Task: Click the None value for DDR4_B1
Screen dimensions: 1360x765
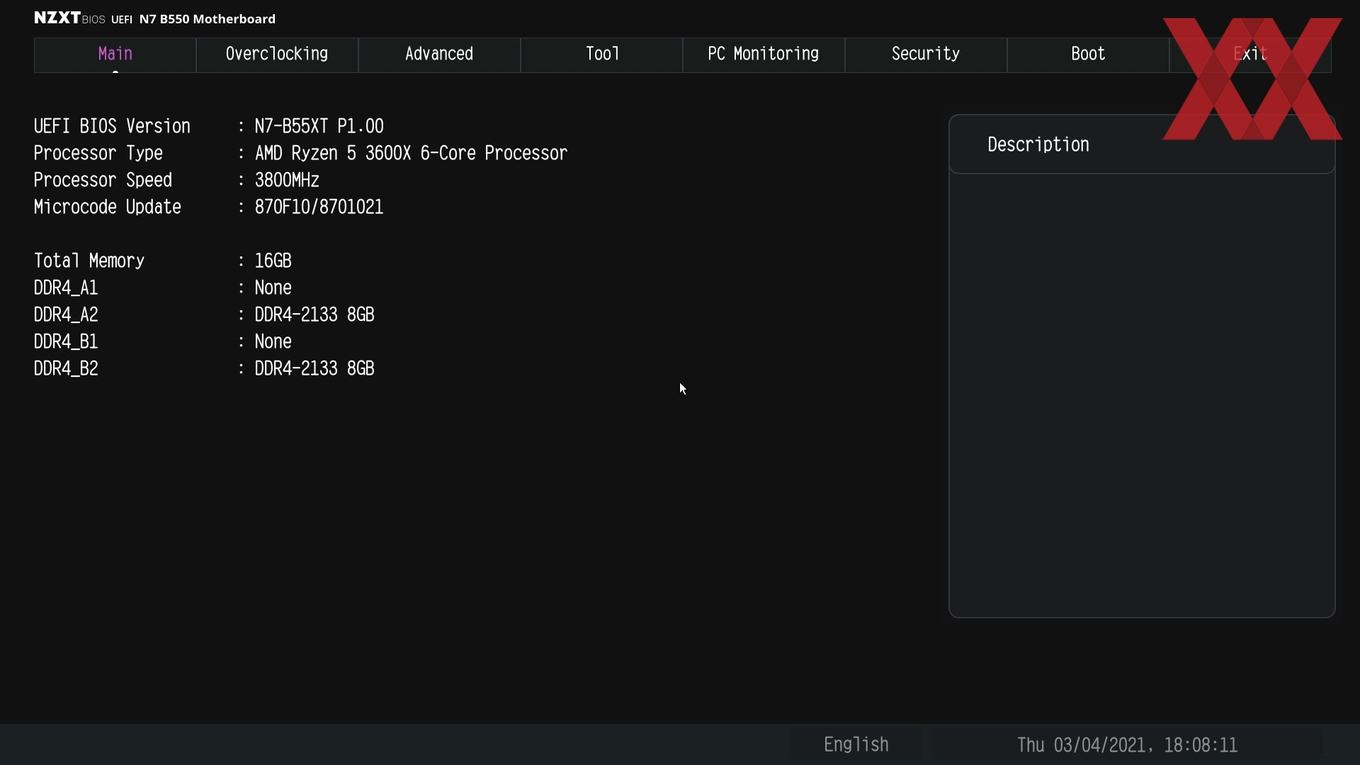Action: 273,342
